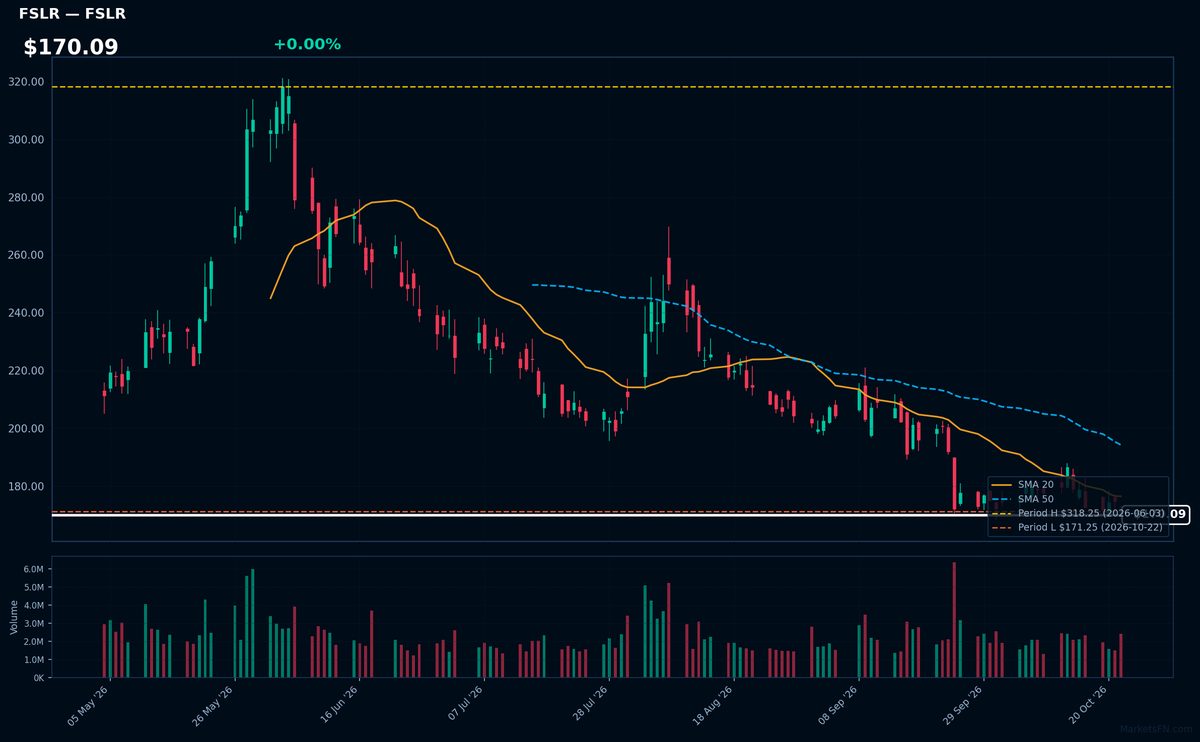This screenshot has width=1200, height=742.
Task: Click the 29 Sep '26 date label
Action: 962,704
